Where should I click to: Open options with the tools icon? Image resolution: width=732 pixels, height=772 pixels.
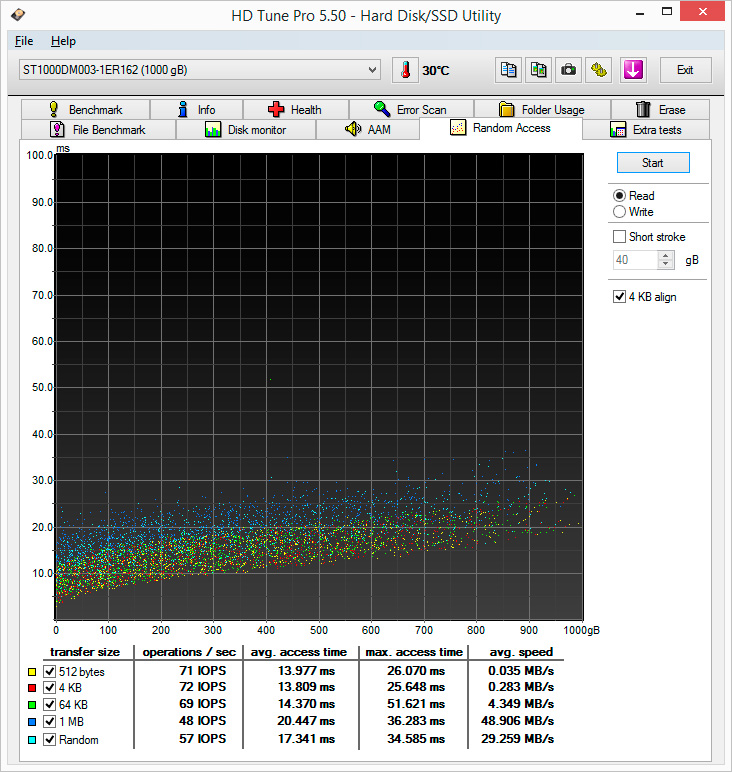coord(599,70)
